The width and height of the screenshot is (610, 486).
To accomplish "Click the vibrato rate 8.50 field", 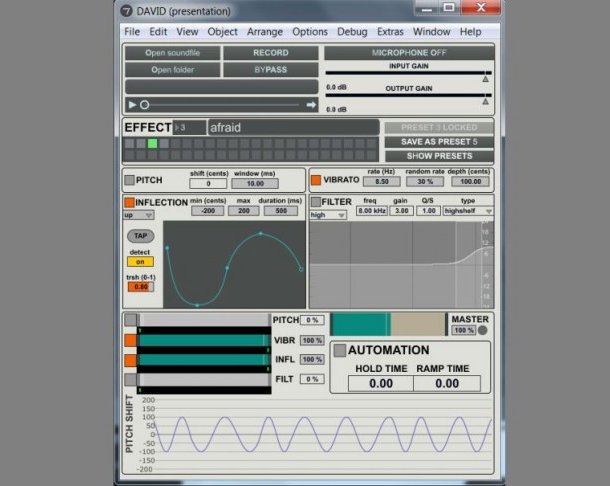I will (382, 181).
